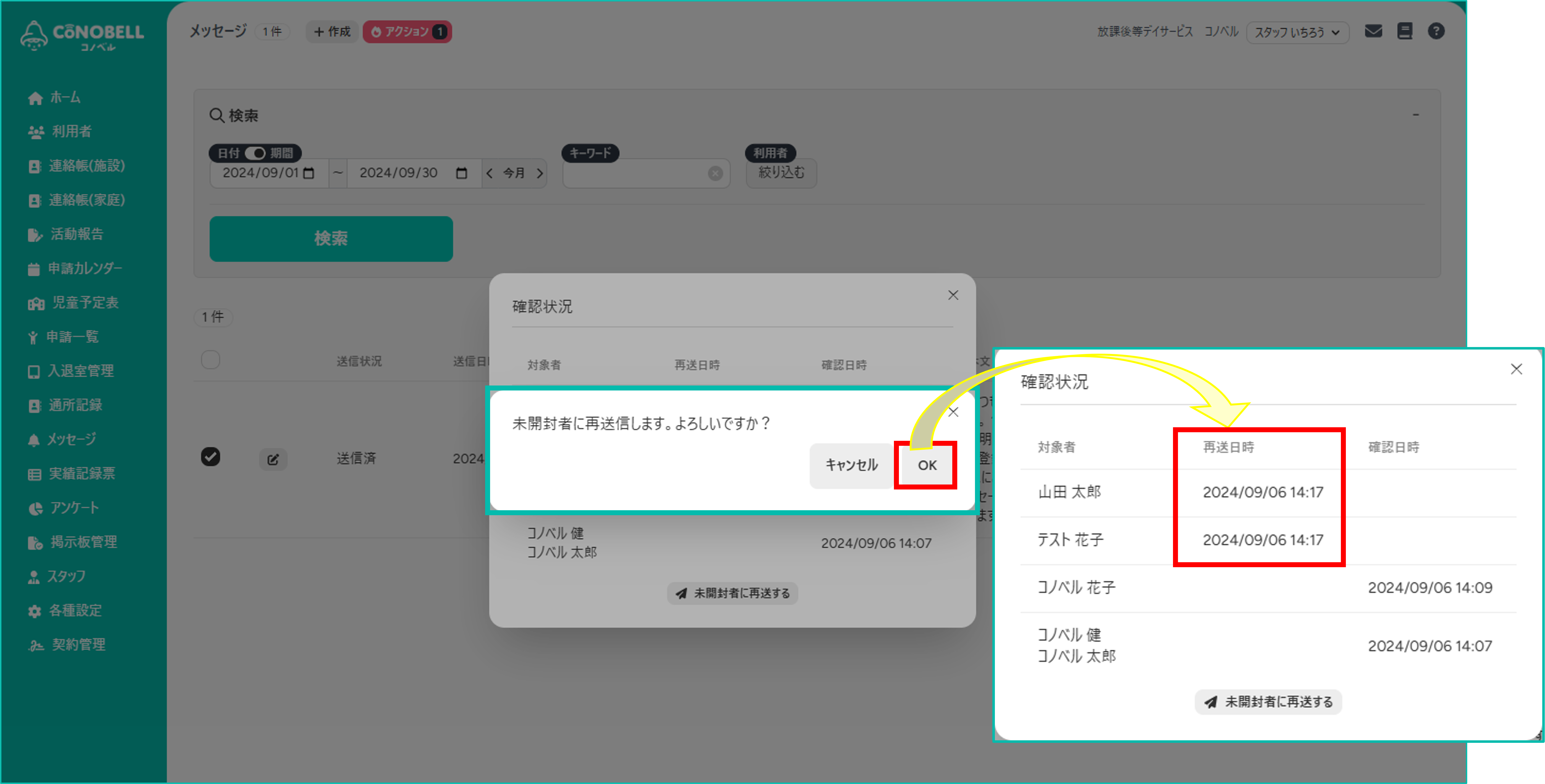Click the 作成 create button

click(x=332, y=31)
